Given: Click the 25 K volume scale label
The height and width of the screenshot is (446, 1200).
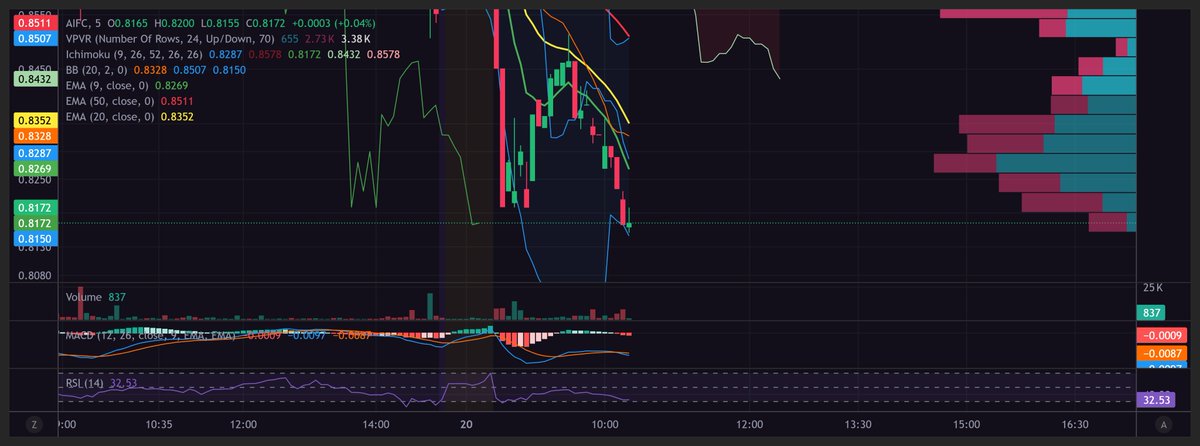Looking at the screenshot, I should 1154,287.
